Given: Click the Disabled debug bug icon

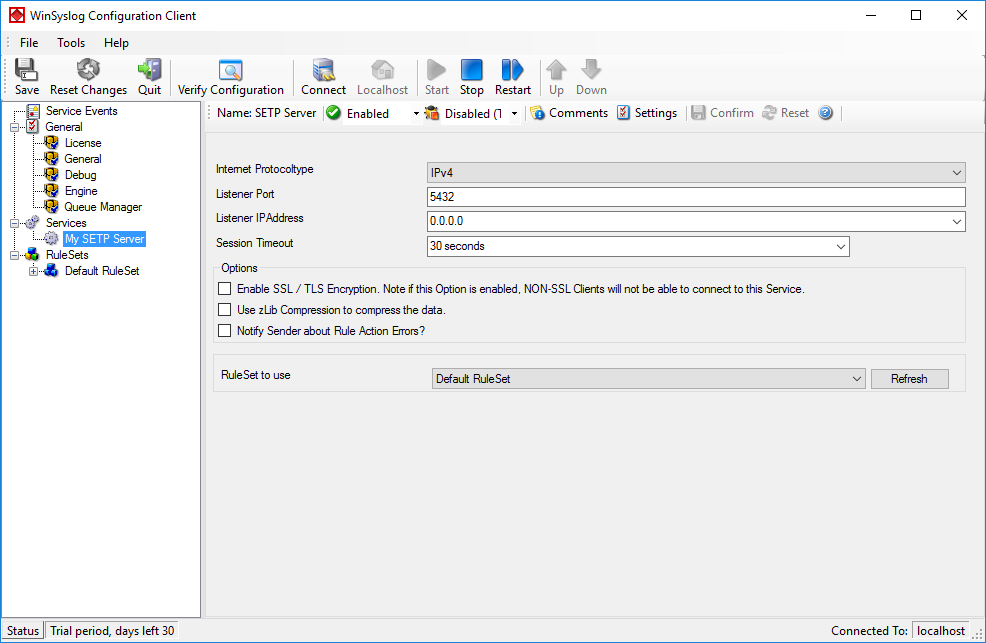Looking at the screenshot, I should (432, 113).
